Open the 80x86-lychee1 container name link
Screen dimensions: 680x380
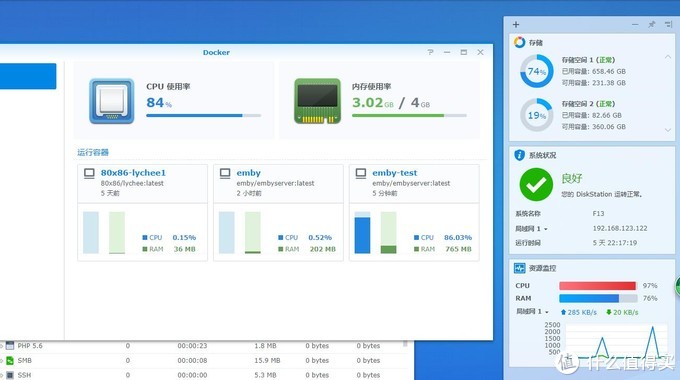pyautogui.click(x=133, y=173)
